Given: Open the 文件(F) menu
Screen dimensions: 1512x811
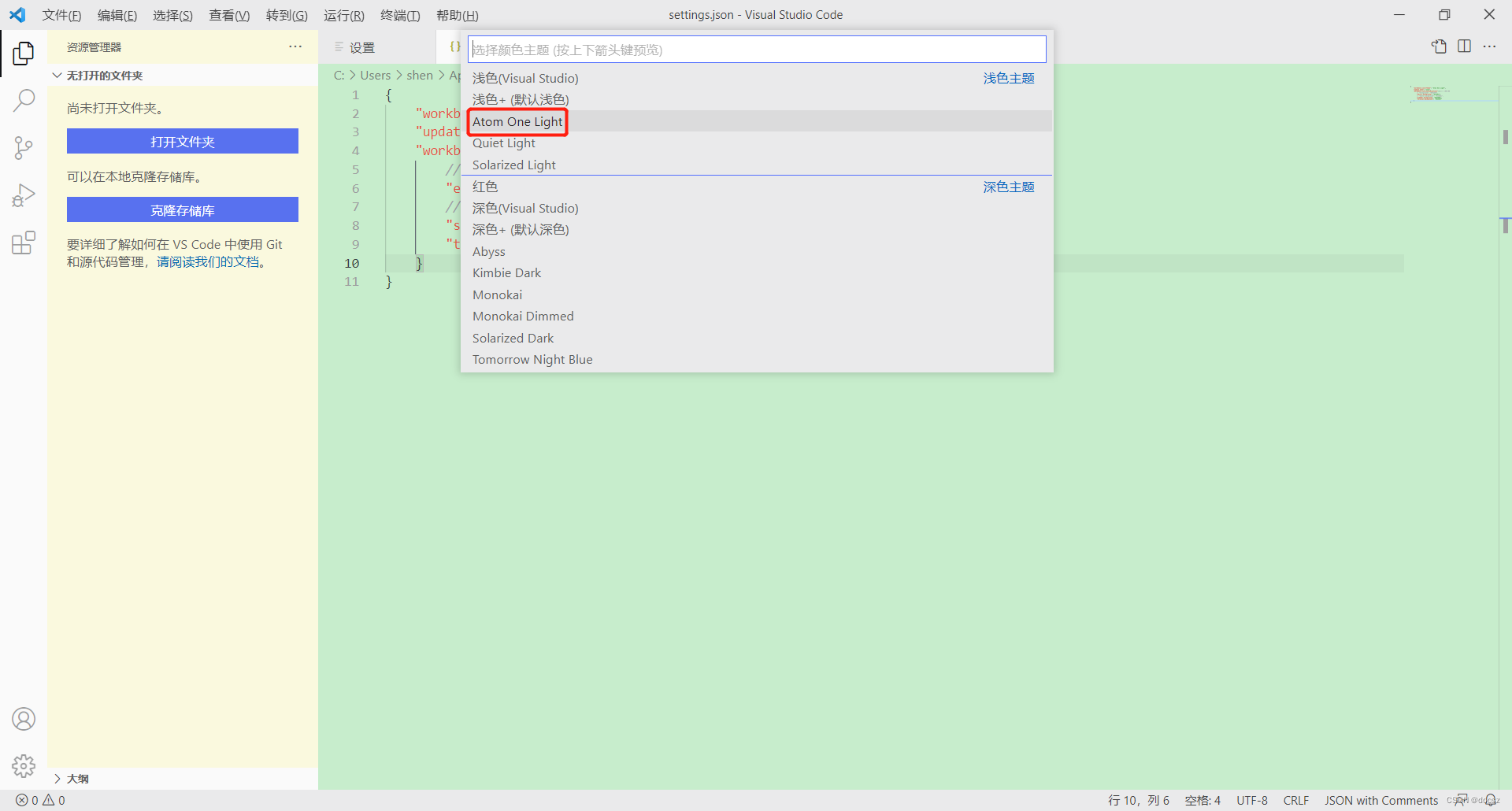Looking at the screenshot, I should (x=61, y=15).
